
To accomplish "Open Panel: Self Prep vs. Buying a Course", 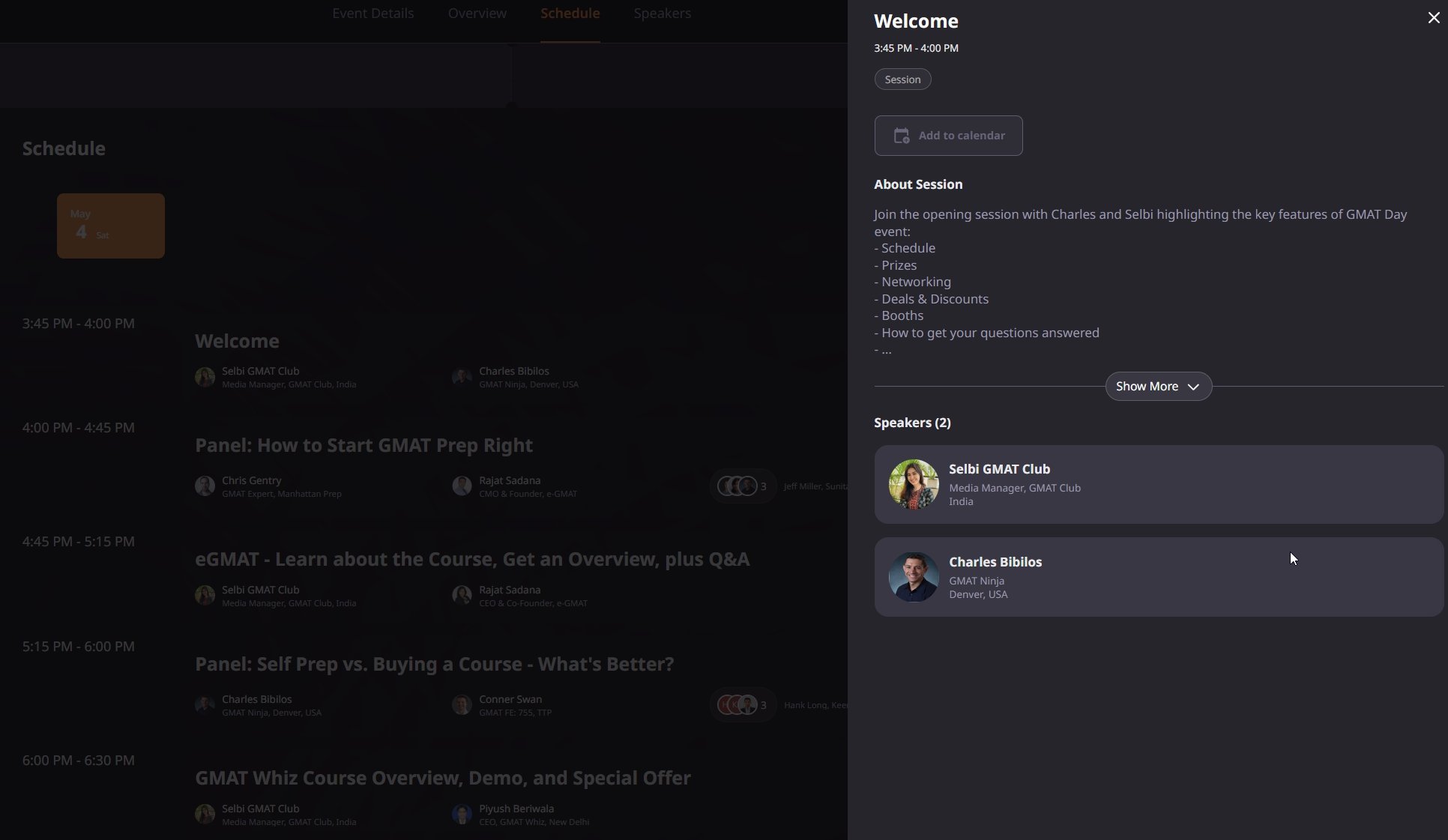I will point(434,664).
